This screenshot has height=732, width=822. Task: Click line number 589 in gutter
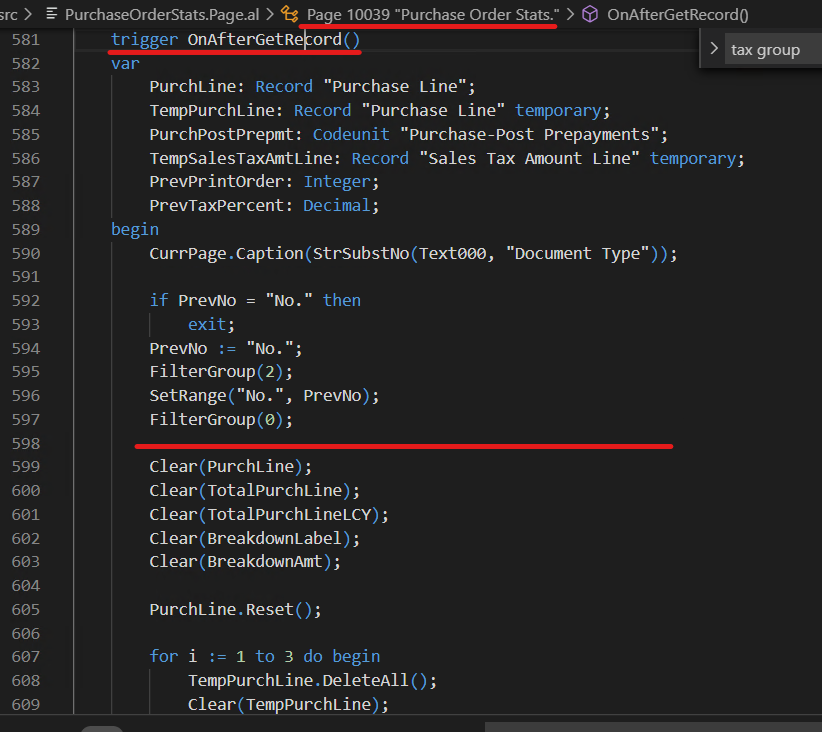[26, 230]
